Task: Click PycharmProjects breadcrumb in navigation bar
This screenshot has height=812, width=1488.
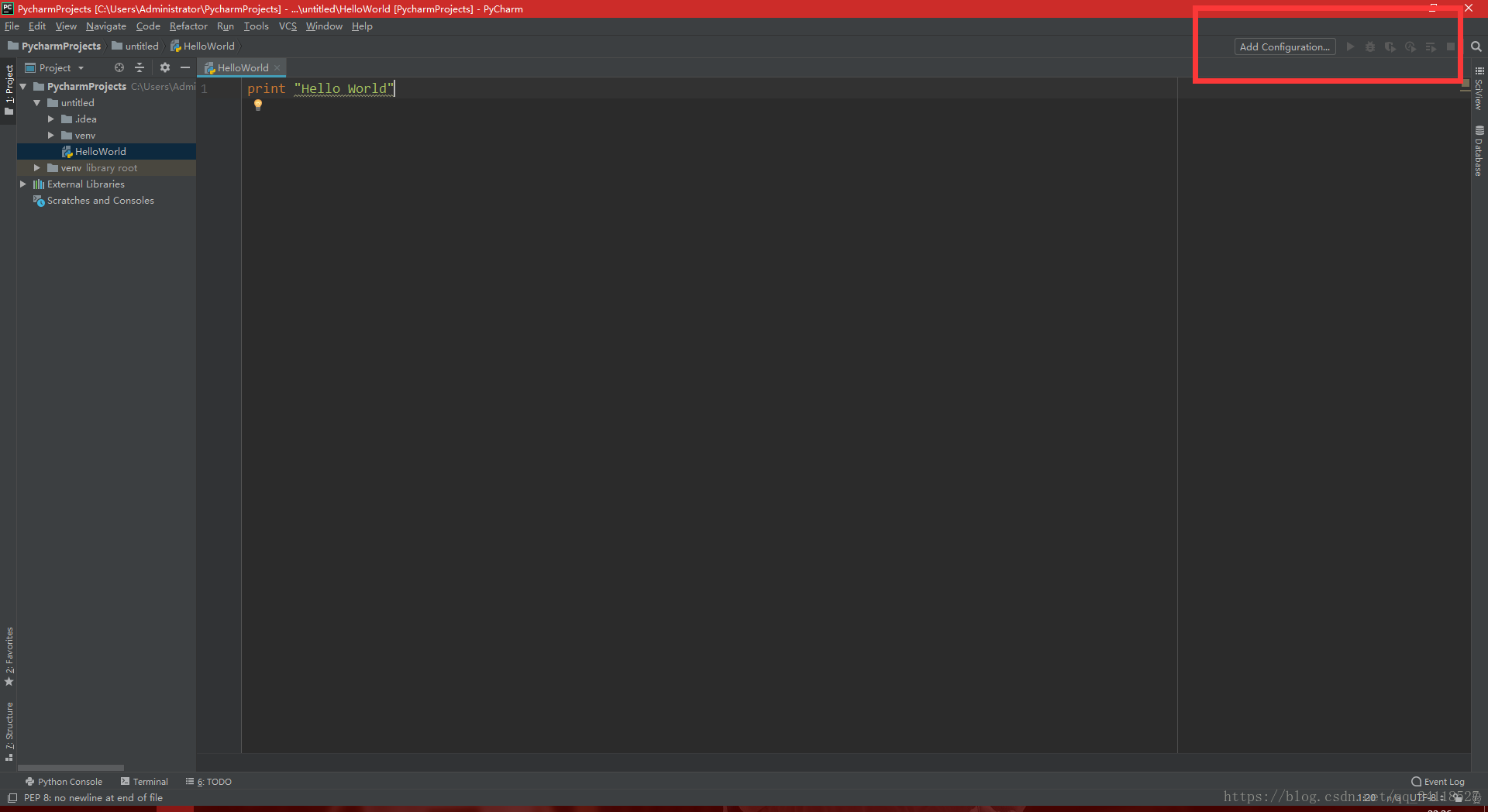Action: [x=54, y=46]
